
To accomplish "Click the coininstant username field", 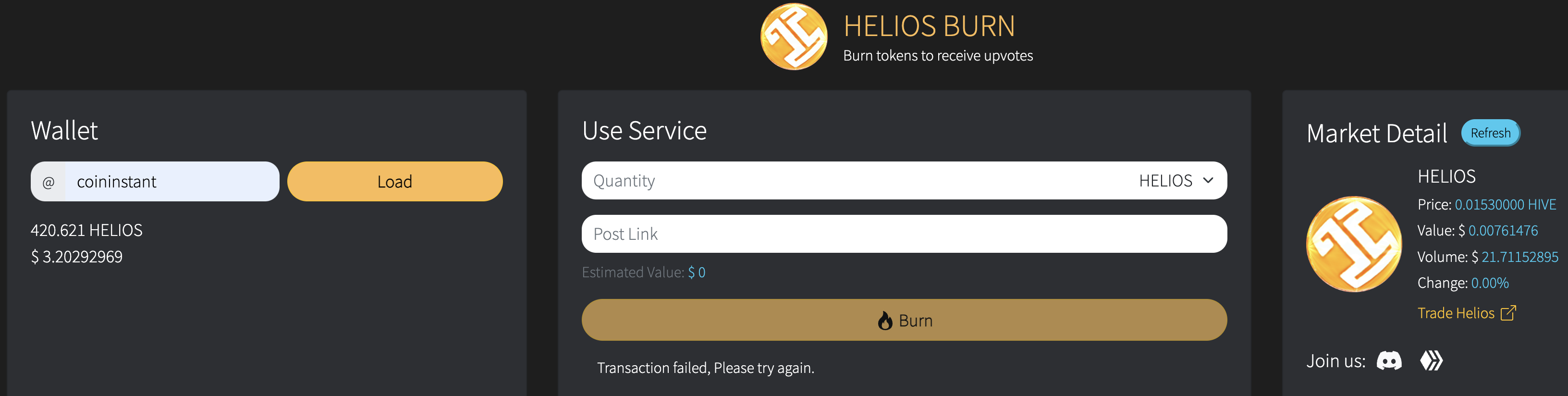I will point(171,182).
